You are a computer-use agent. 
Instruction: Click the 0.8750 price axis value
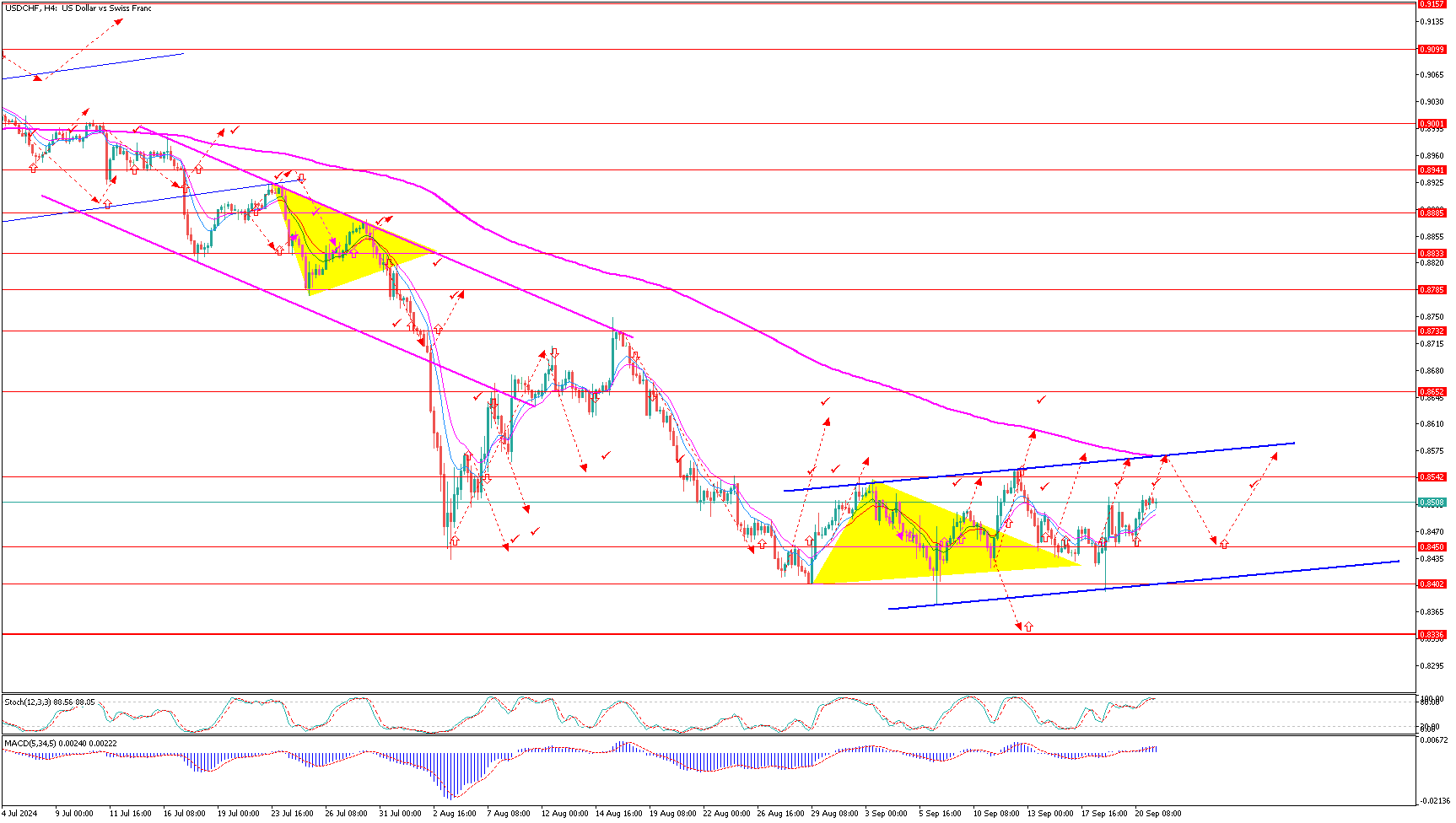click(x=1432, y=317)
